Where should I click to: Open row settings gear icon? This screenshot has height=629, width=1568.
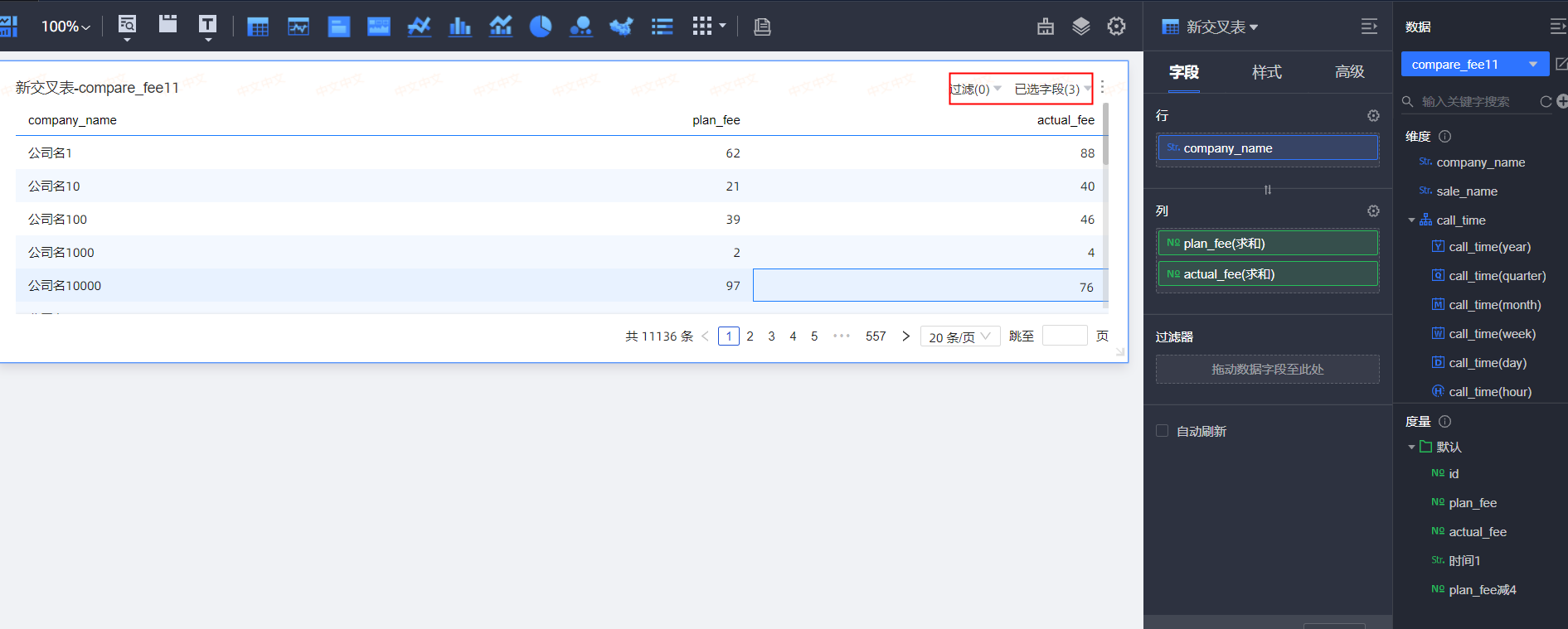click(1373, 116)
